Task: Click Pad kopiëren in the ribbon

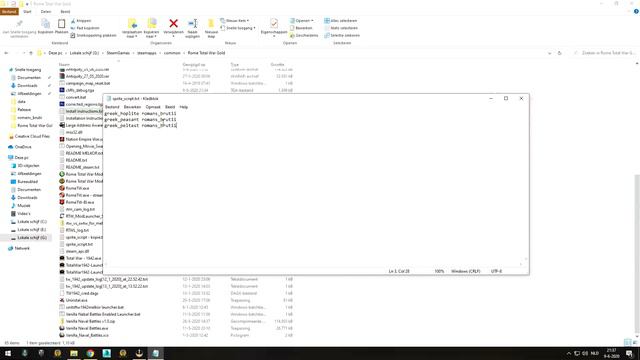Action: pyautogui.click(x=85, y=28)
